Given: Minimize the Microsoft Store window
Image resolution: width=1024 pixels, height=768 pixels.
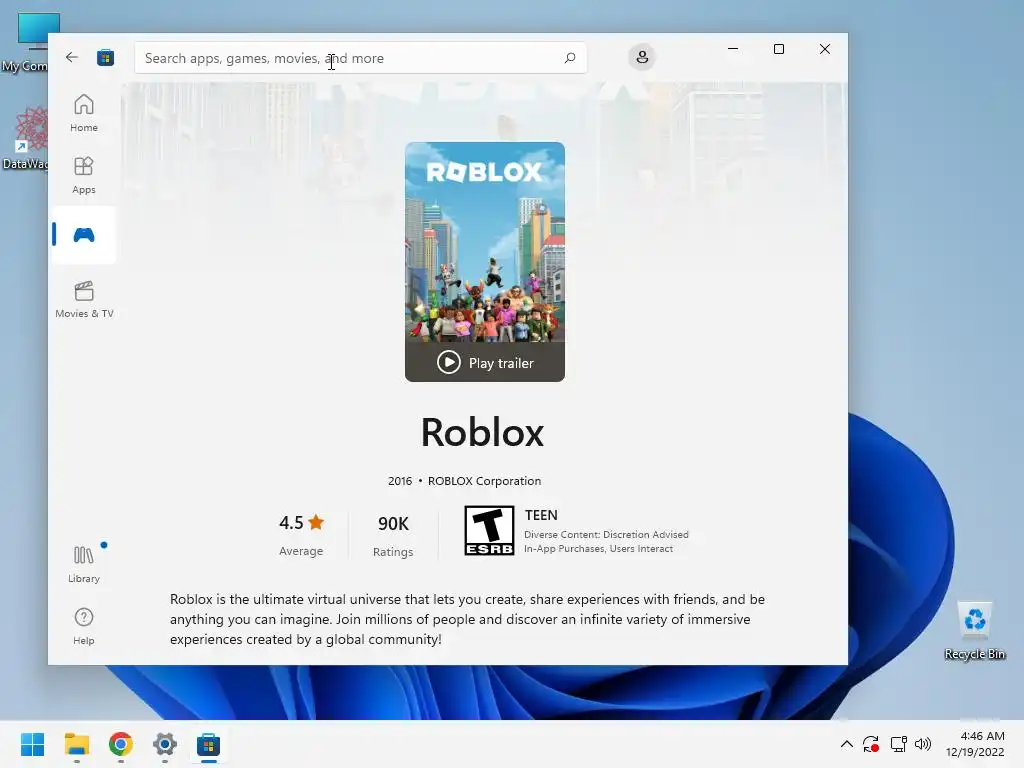Looking at the screenshot, I should pyautogui.click(x=733, y=49).
